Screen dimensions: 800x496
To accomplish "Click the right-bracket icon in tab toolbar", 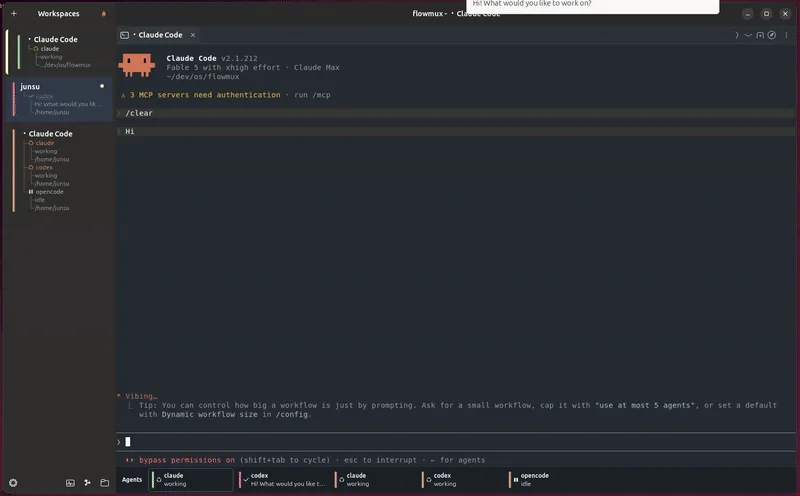I will coord(736,35).
